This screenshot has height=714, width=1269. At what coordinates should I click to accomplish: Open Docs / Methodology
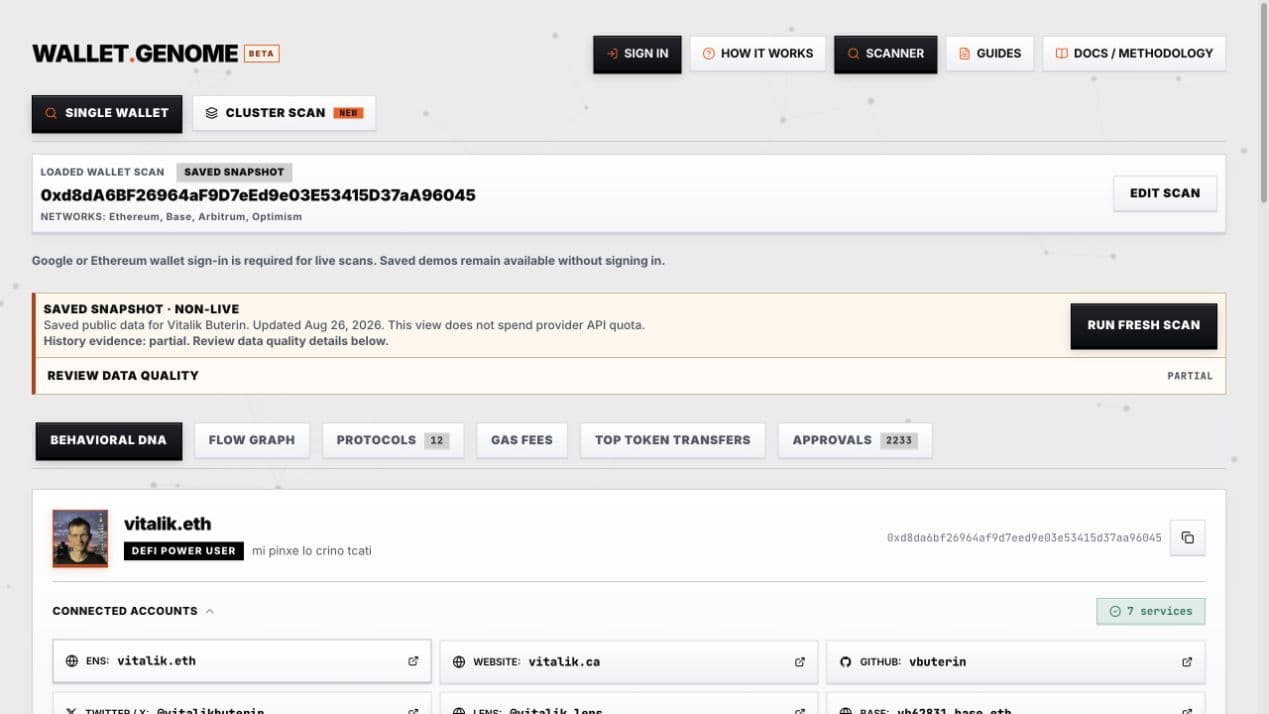[x=1134, y=54]
